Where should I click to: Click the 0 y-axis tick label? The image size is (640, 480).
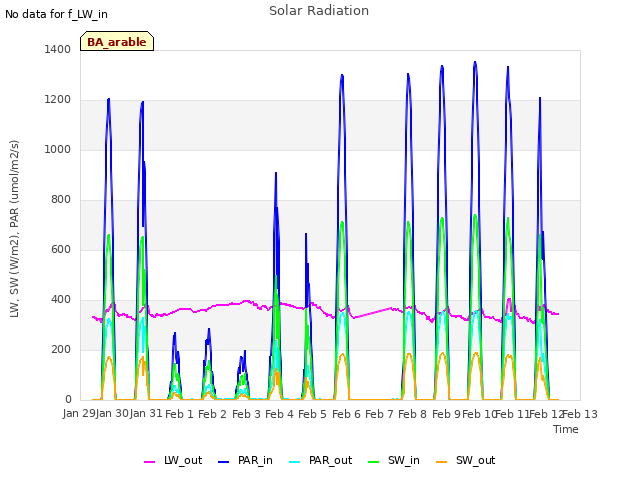click(x=68, y=400)
